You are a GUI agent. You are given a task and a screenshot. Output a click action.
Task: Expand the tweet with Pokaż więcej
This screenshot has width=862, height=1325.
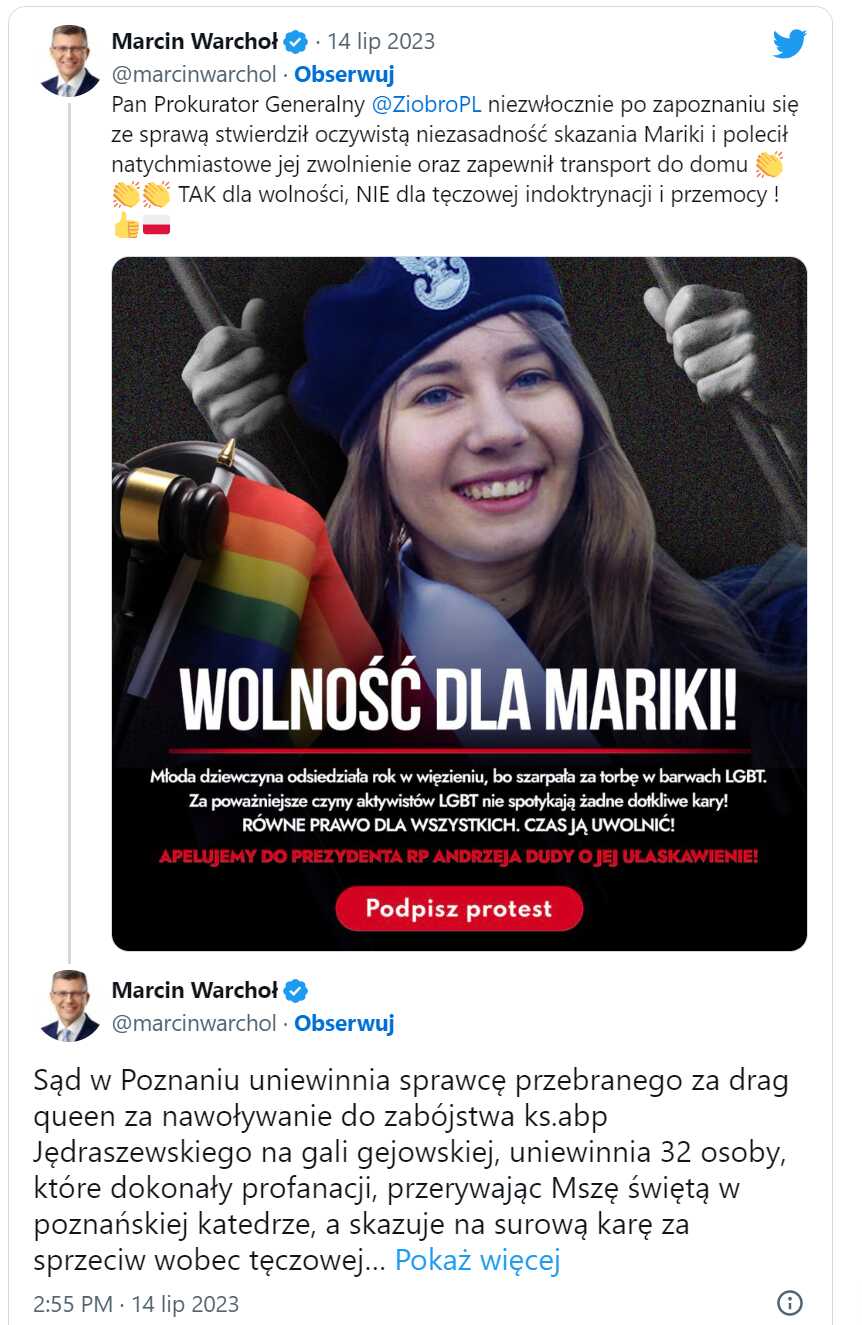tap(477, 1261)
